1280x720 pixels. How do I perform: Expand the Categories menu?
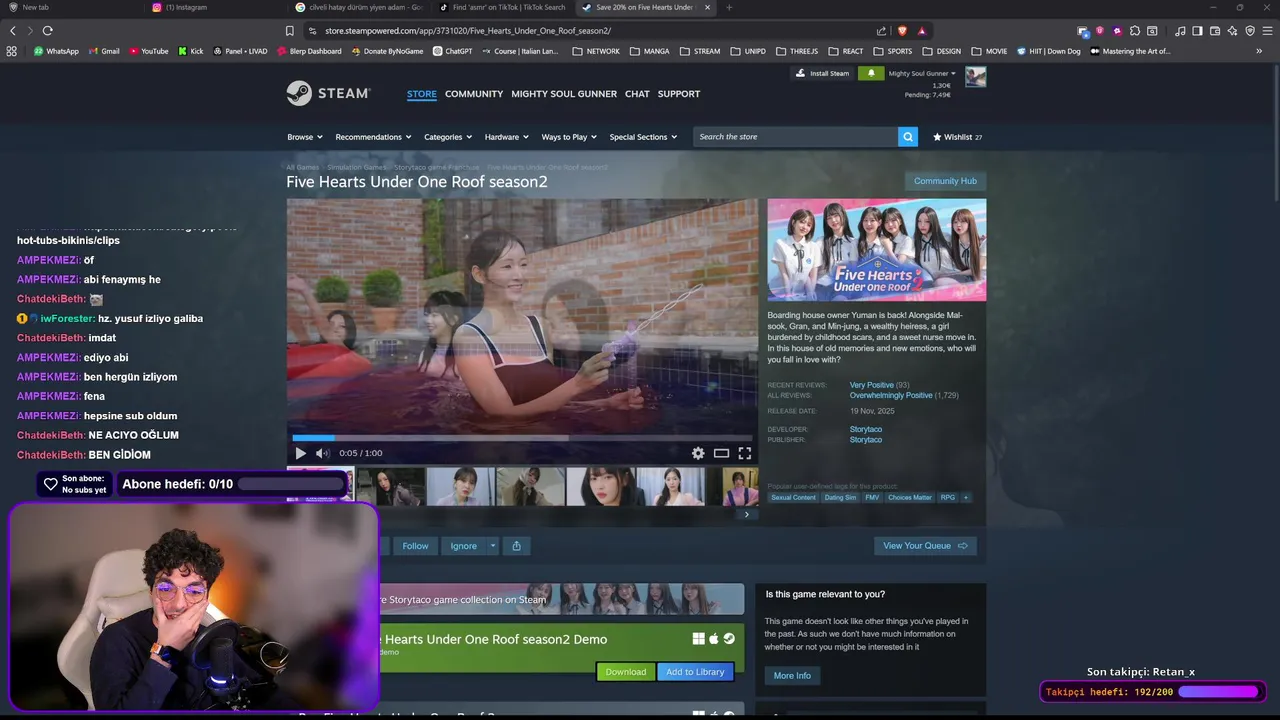click(448, 137)
